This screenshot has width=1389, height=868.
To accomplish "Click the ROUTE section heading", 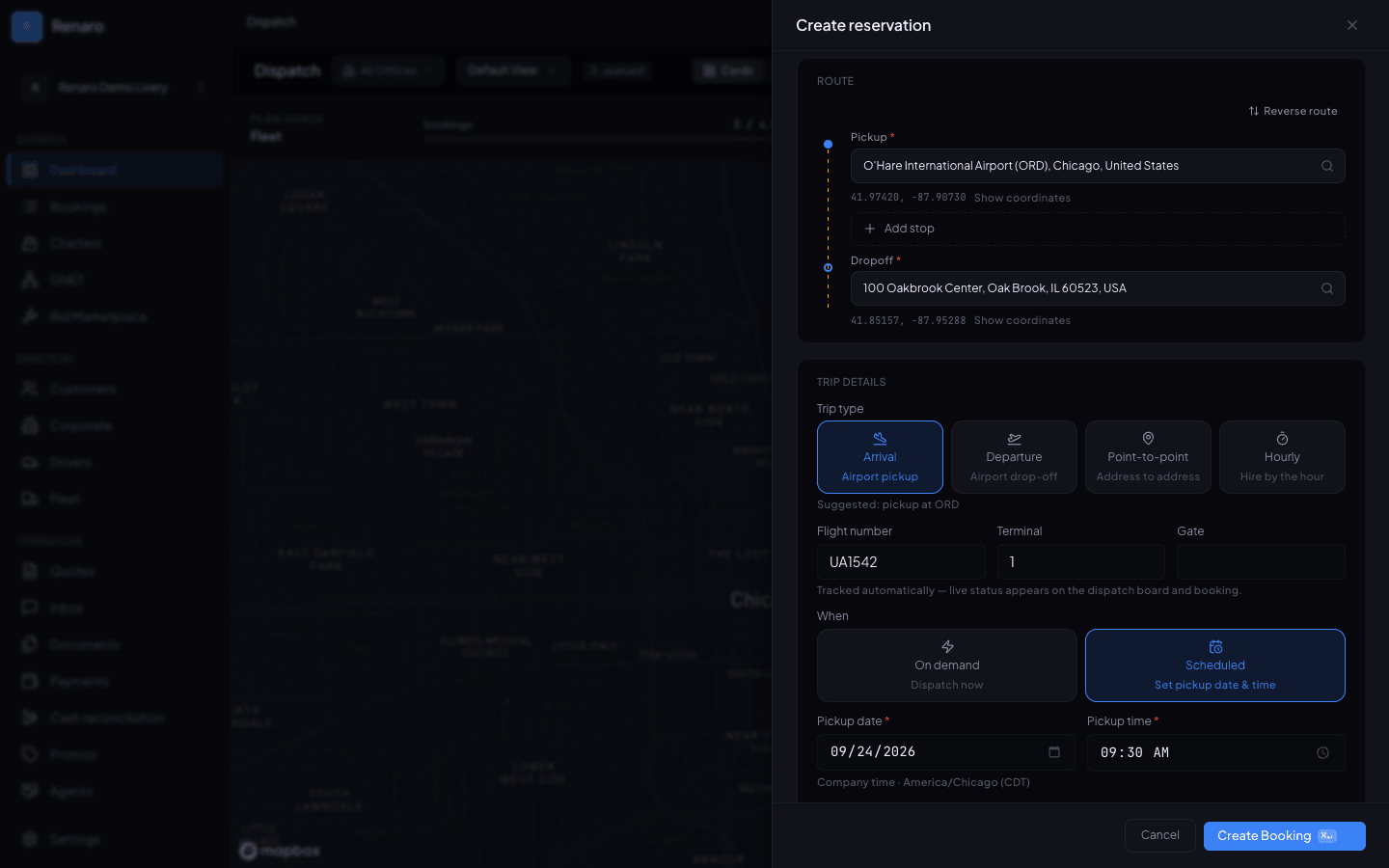I will coord(835,81).
